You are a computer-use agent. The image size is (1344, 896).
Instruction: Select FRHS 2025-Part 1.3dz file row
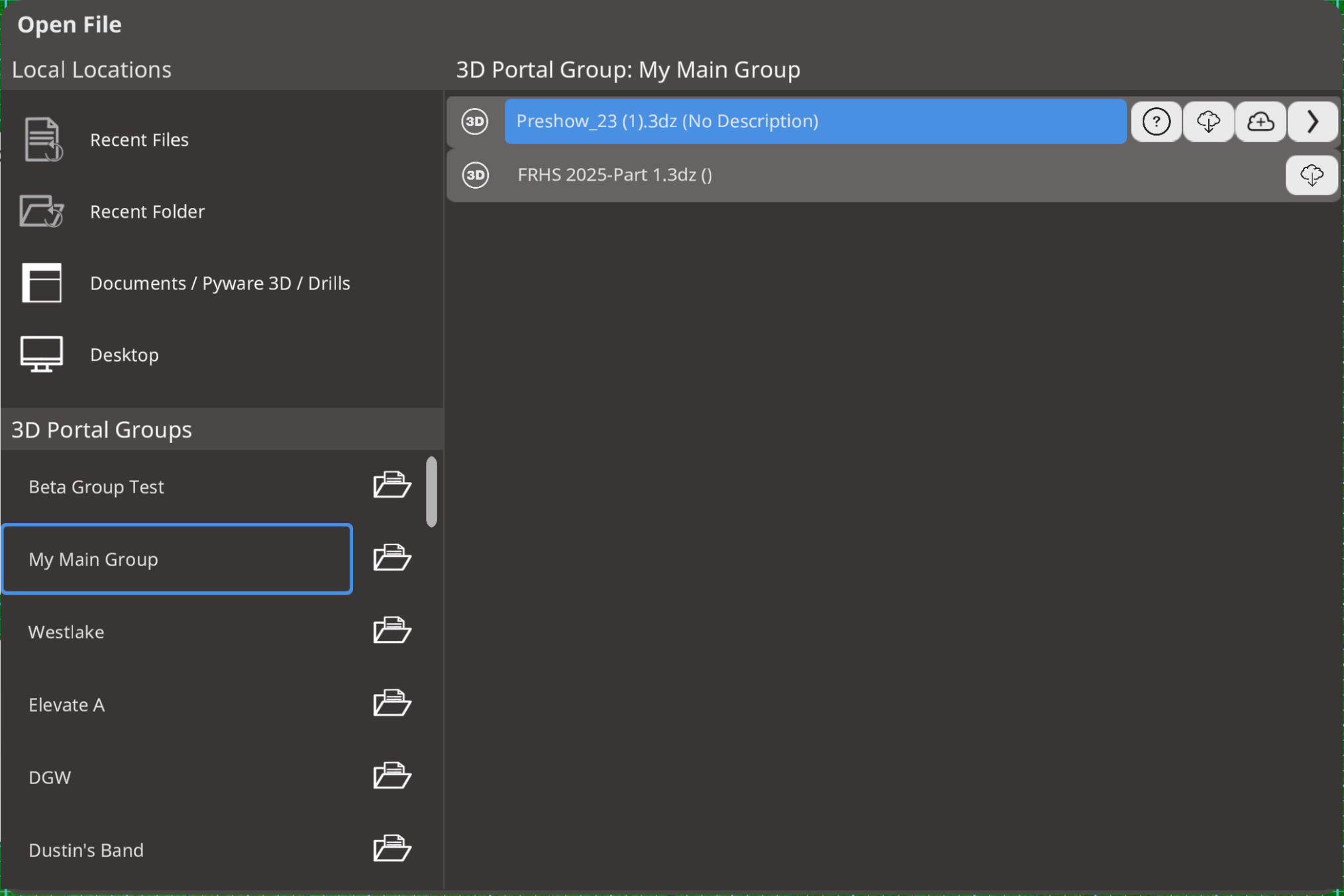tap(614, 175)
